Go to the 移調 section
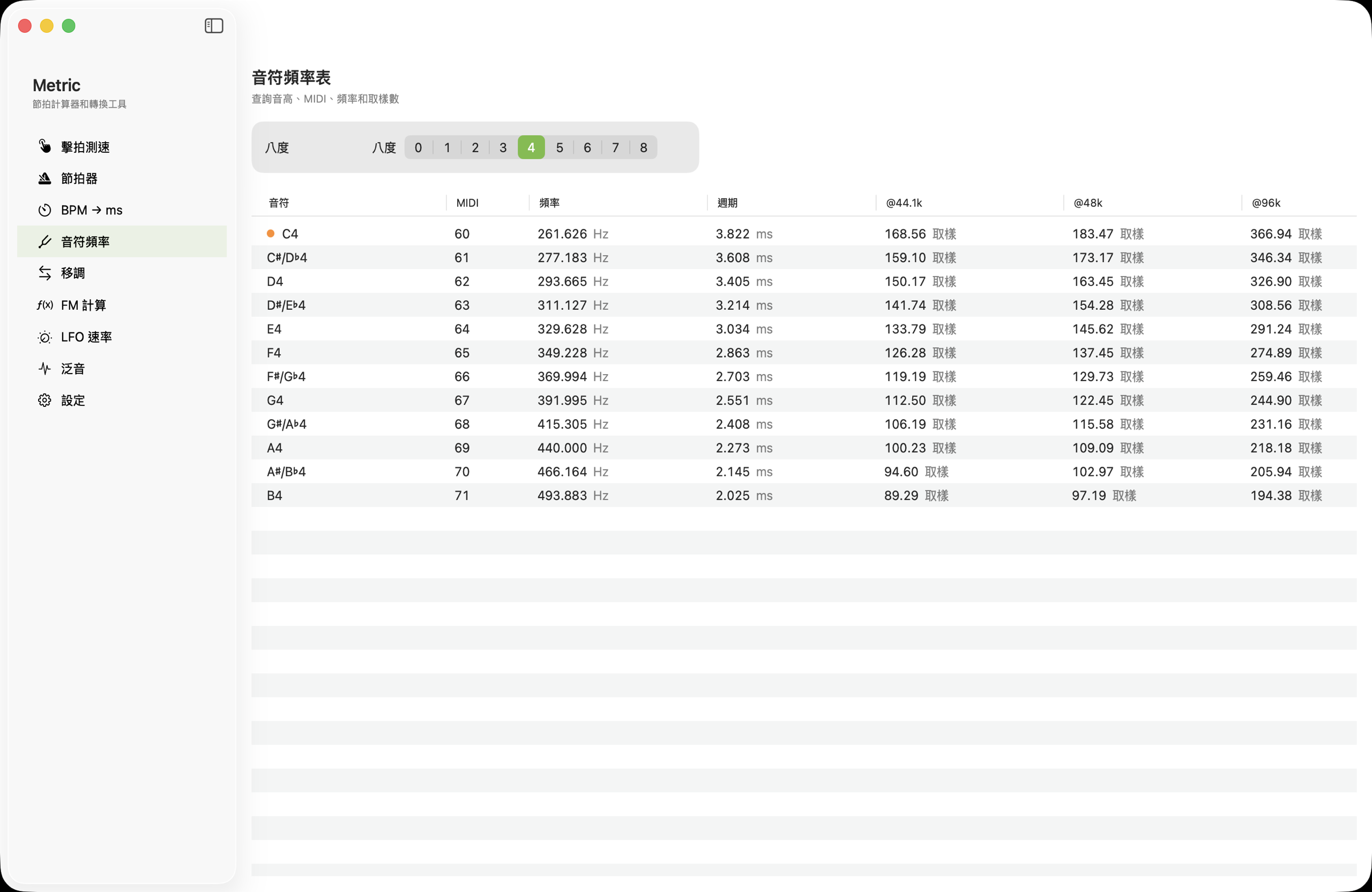1372x892 pixels. click(x=122, y=273)
